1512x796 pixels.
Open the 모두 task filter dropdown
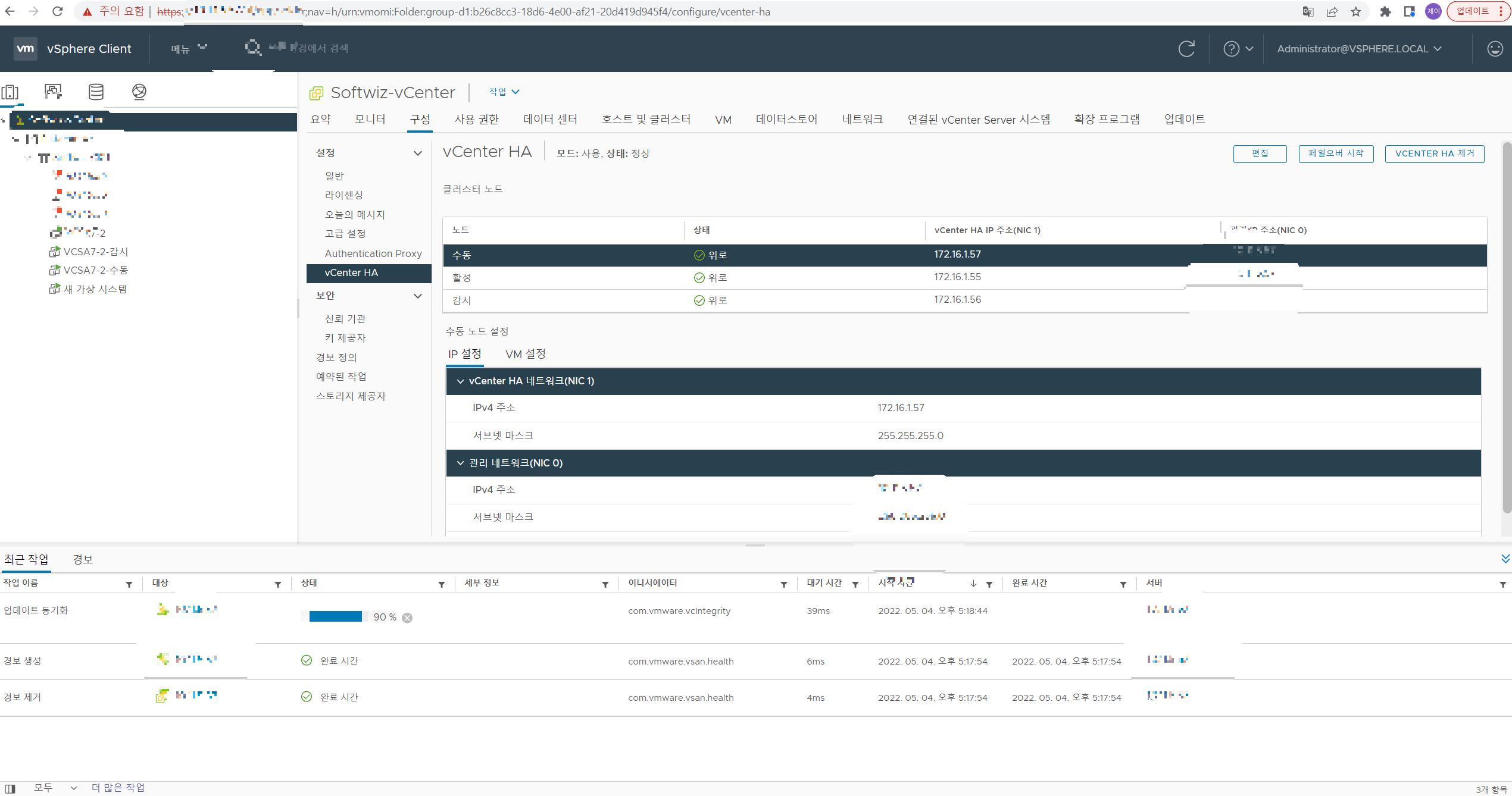[x=55, y=788]
